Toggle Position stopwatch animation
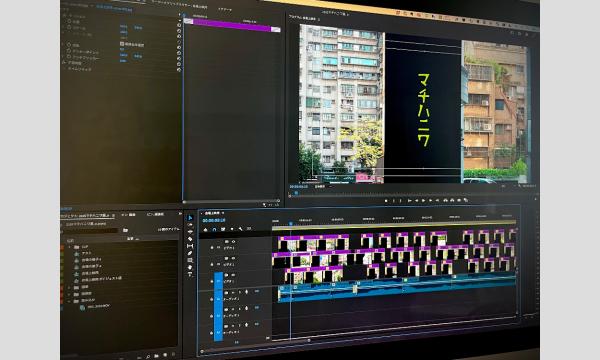This screenshot has width=600, height=360. click(69, 22)
